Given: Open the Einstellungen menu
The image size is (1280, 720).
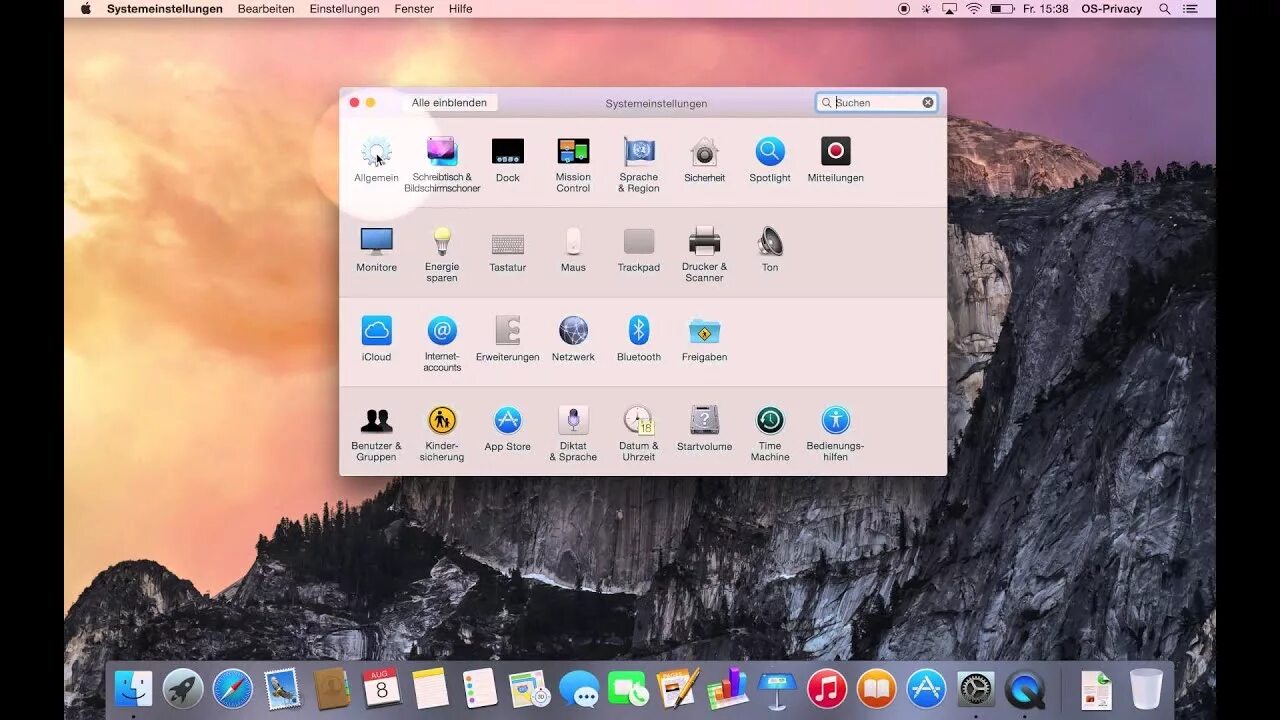Looking at the screenshot, I should 344,8.
